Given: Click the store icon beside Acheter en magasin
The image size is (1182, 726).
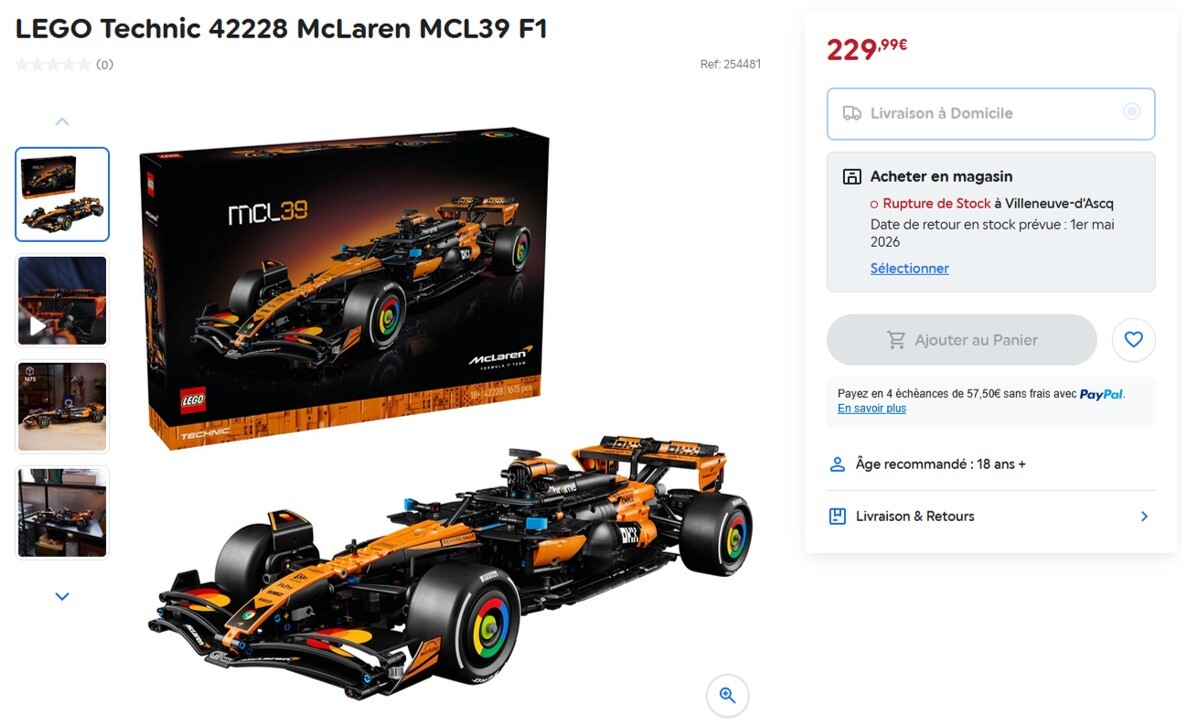Looking at the screenshot, I should [852, 176].
